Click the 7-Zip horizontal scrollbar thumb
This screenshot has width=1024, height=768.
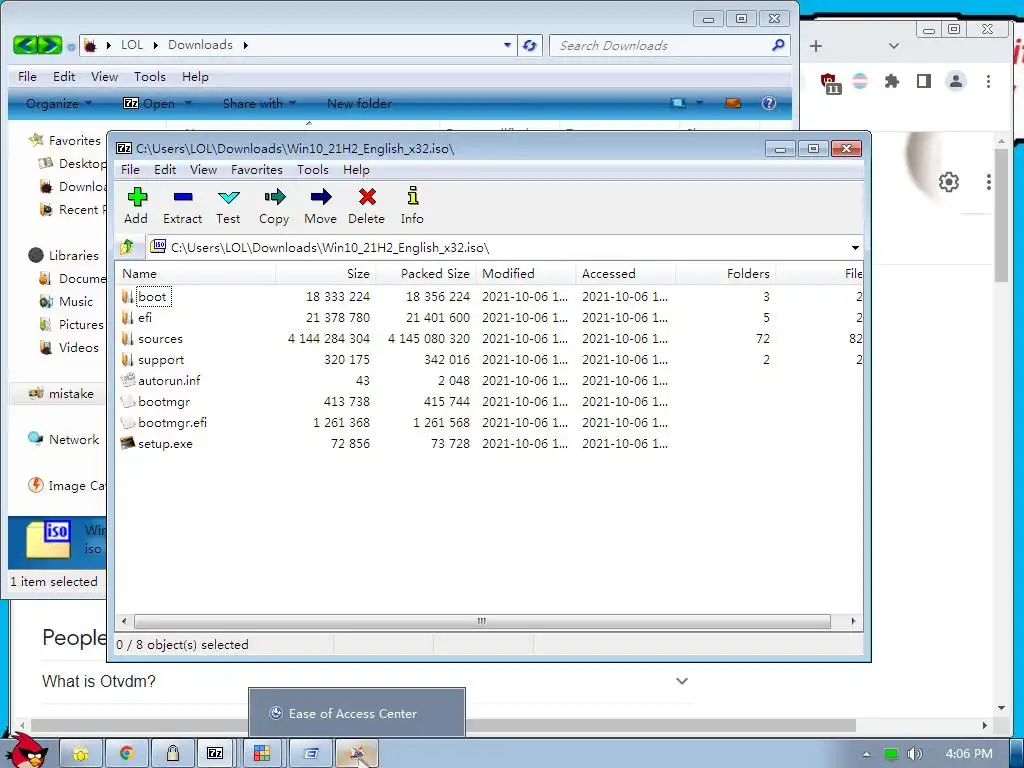(481, 621)
